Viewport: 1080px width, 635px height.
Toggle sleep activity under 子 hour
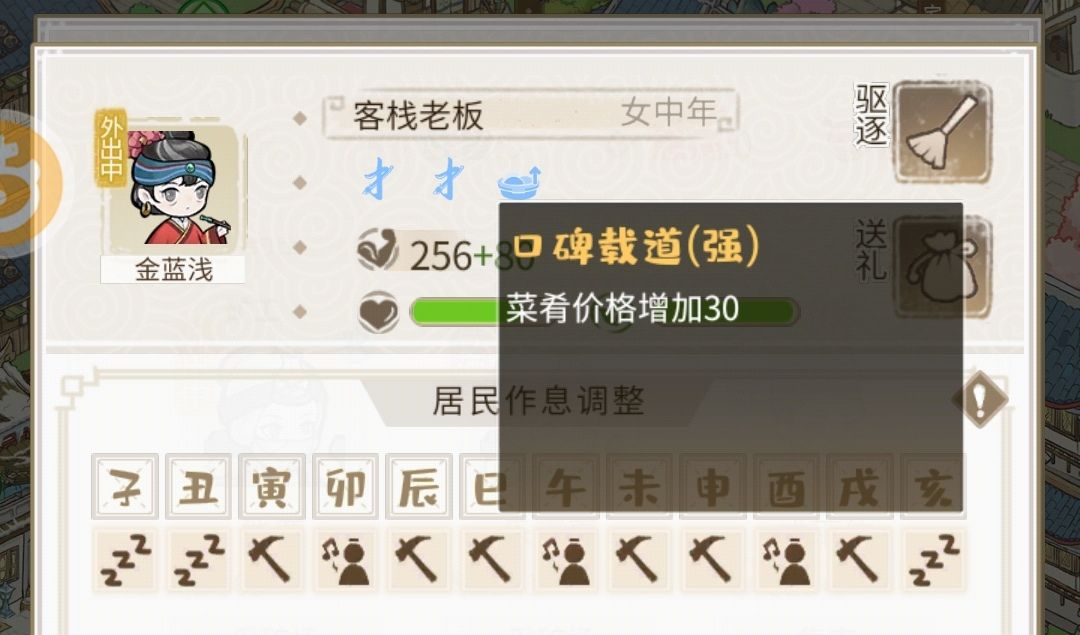125,561
